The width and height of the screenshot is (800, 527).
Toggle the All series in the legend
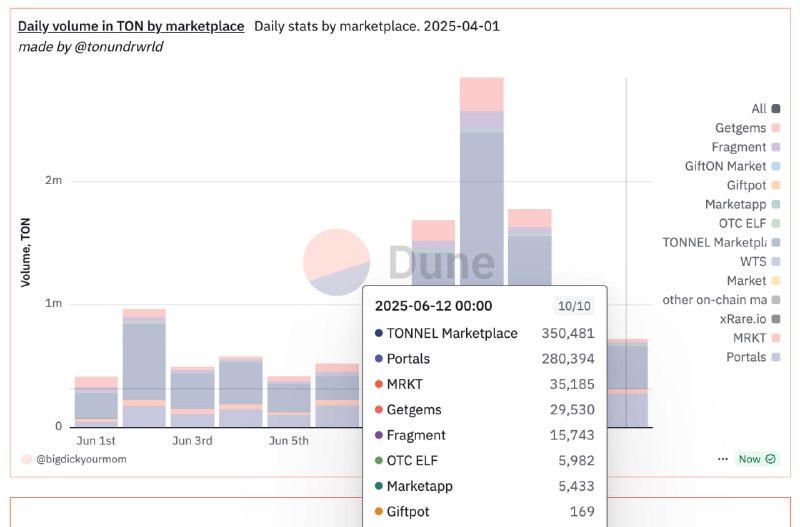[x=765, y=109]
